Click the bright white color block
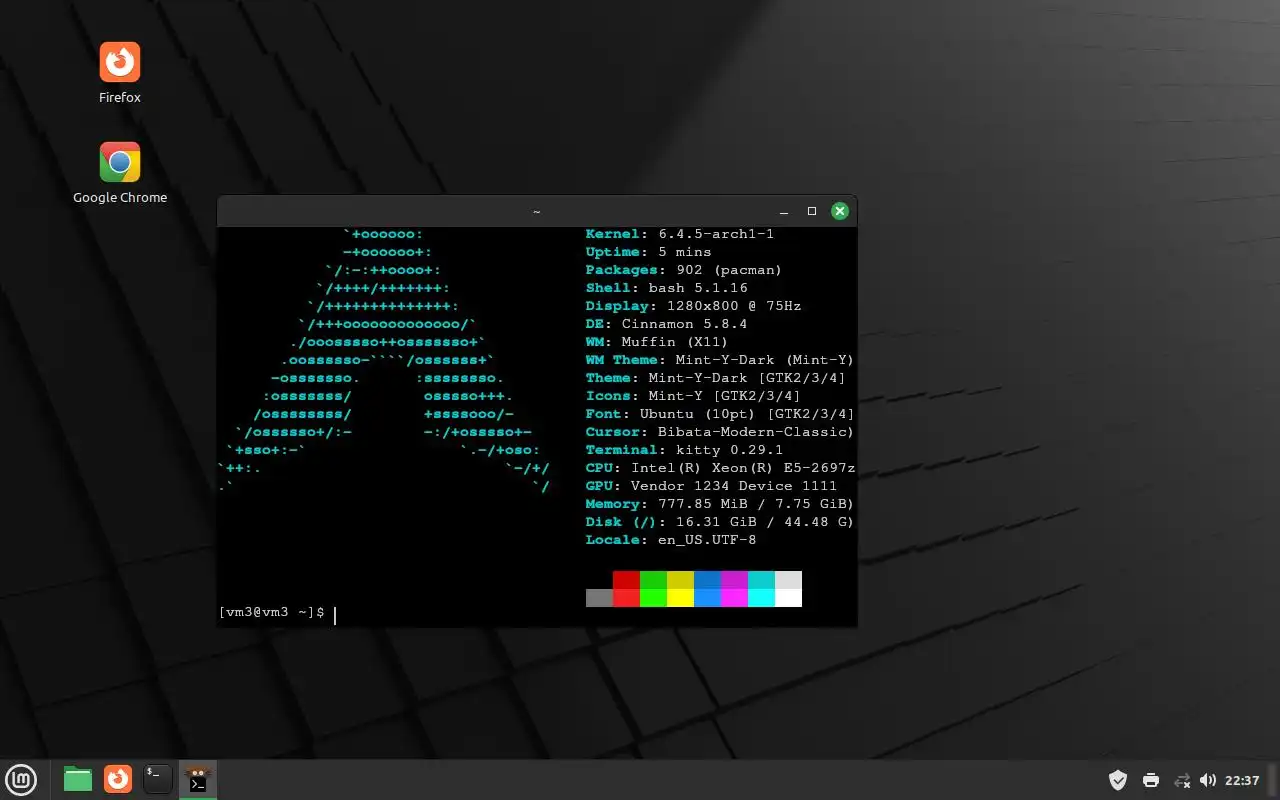This screenshot has height=800, width=1280. (788, 597)
